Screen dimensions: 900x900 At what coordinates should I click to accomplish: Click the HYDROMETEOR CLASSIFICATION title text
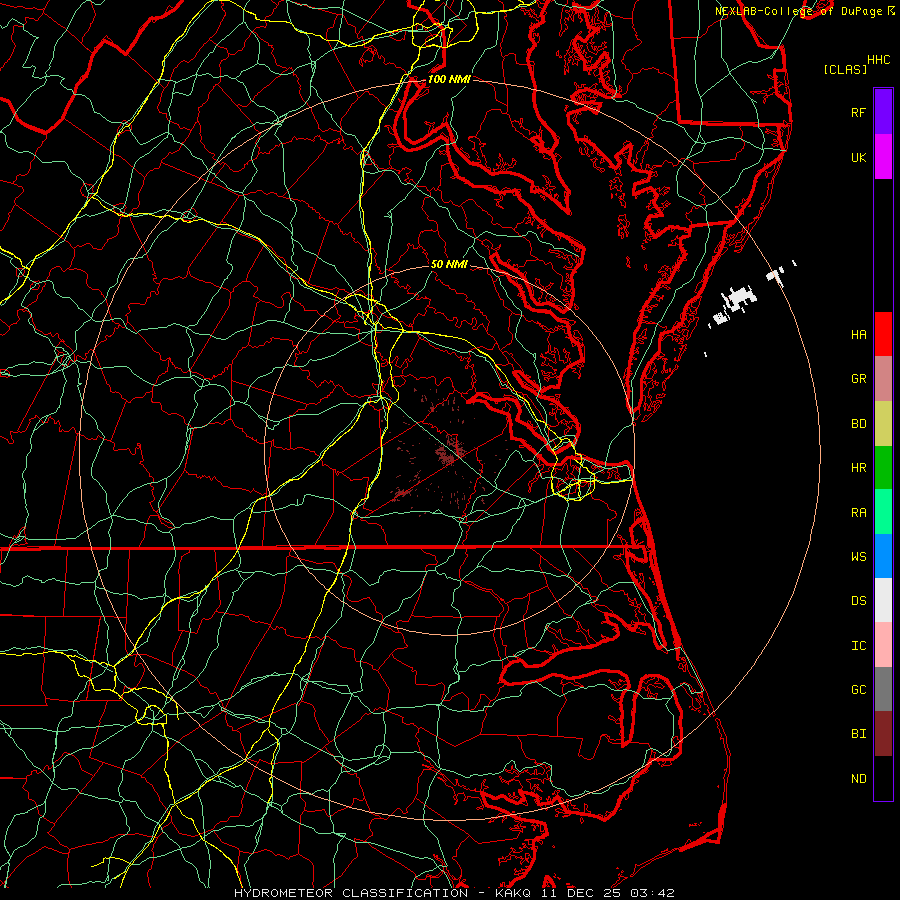[351, 893]
